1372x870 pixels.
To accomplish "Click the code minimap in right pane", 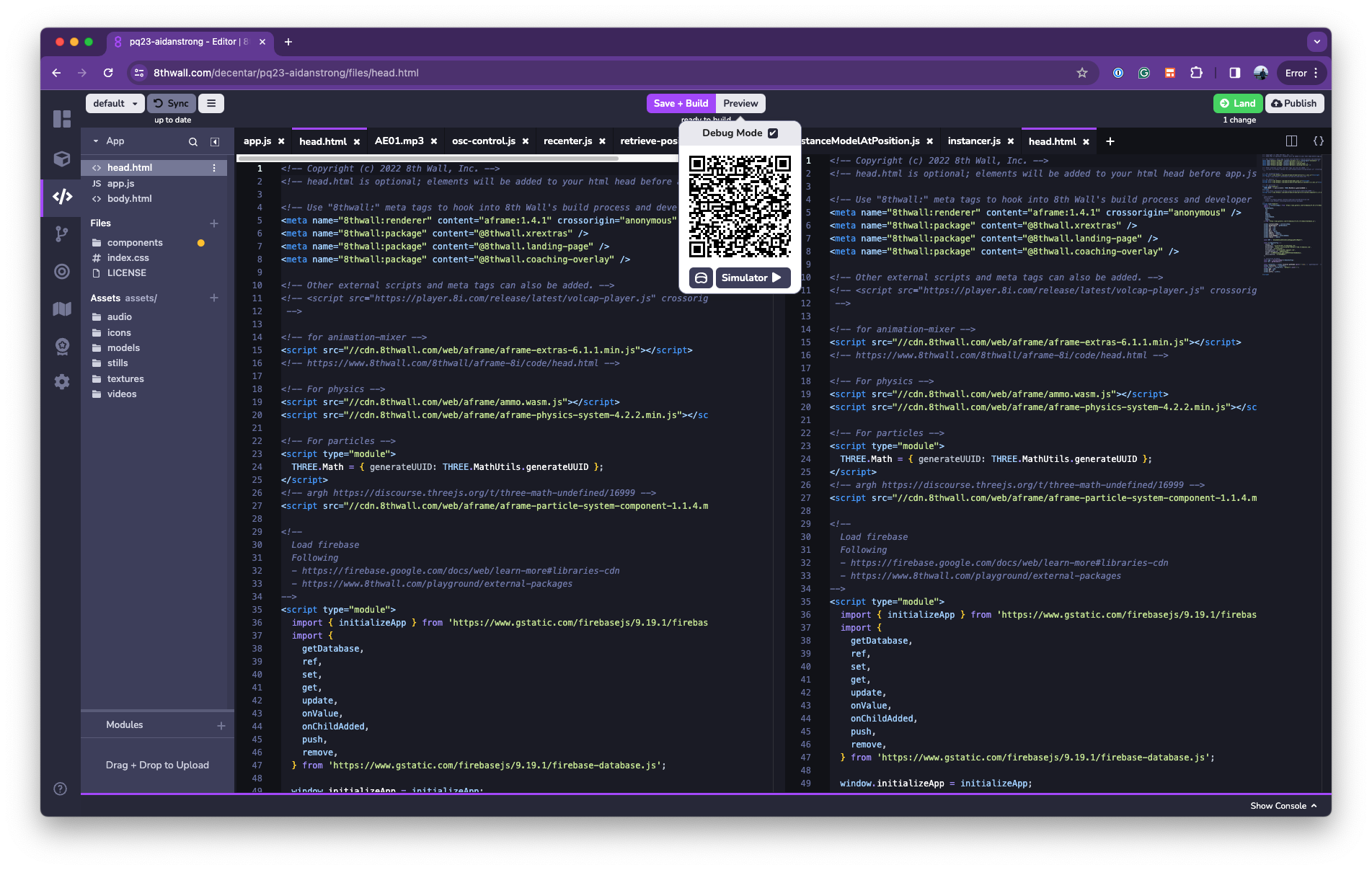I will (1293, 213).
